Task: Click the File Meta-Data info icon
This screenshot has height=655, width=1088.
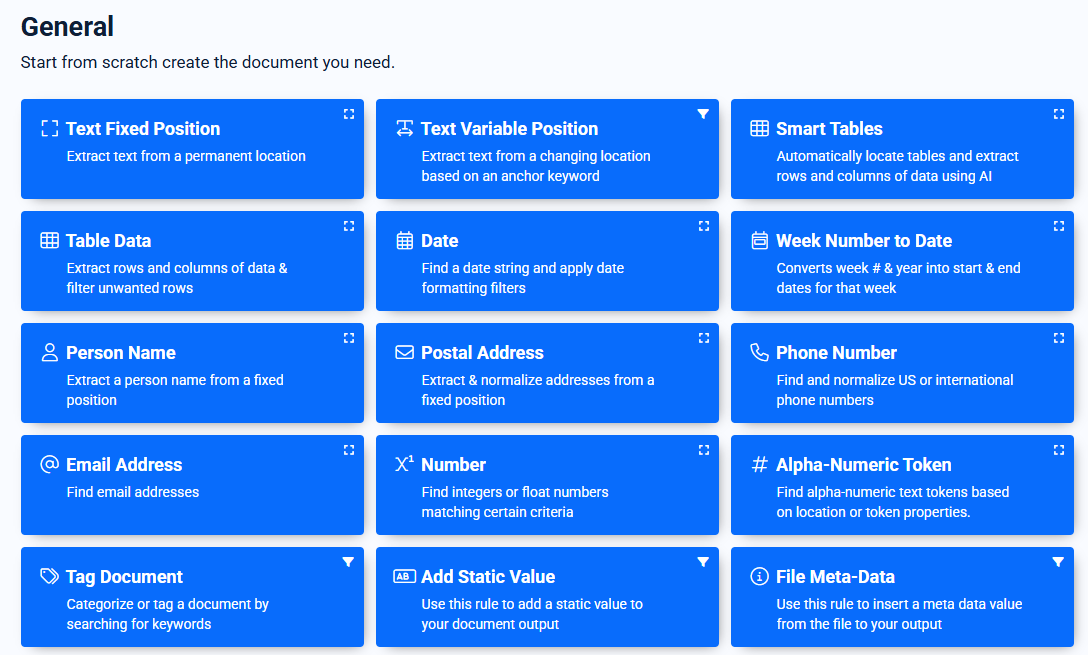Action: 759,576
